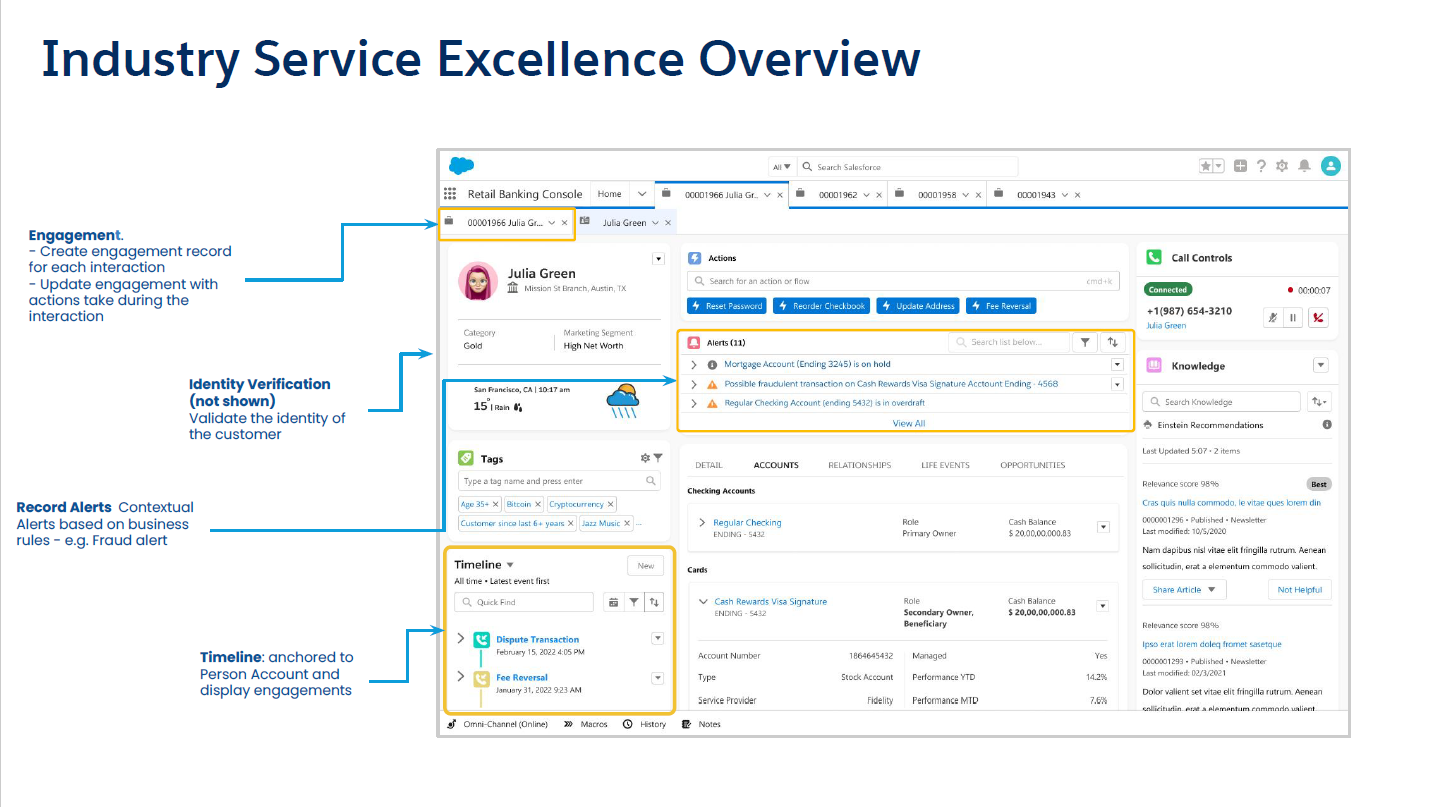
Task: Open Julia Green profile card dropdown
Action: pos(658,259)
